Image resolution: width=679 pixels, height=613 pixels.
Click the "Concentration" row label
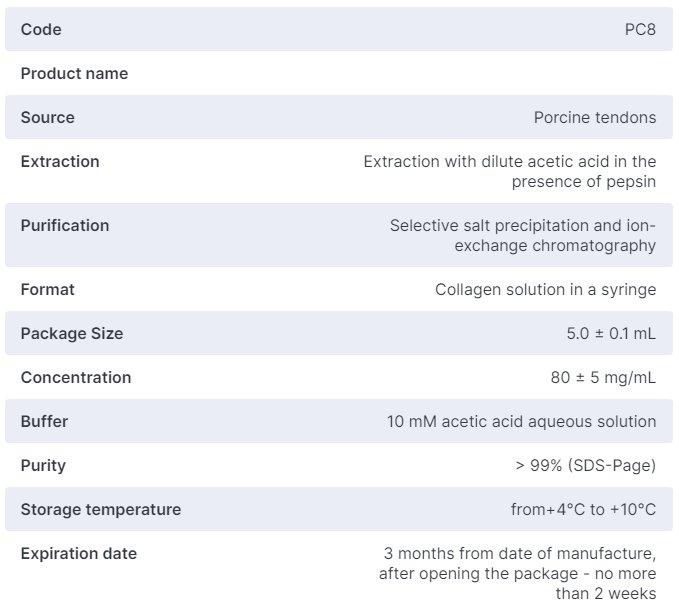(x=76, y=378)
